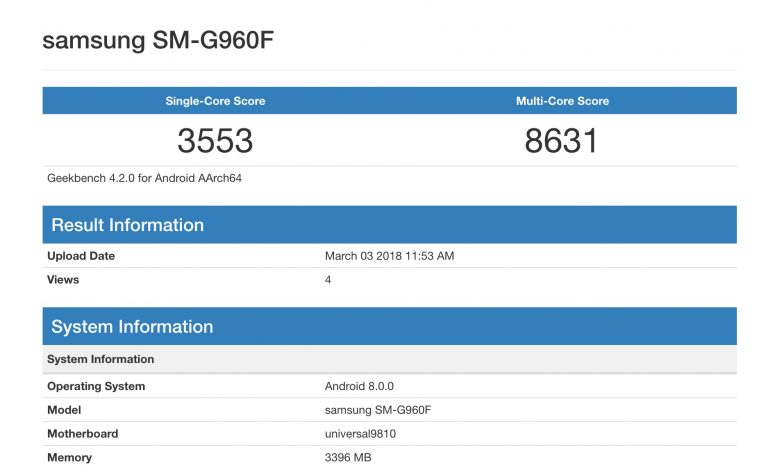This screenshot has width=768, height=472.
Task: Click the Single-Core Score header
Action: tap(216, 101)
